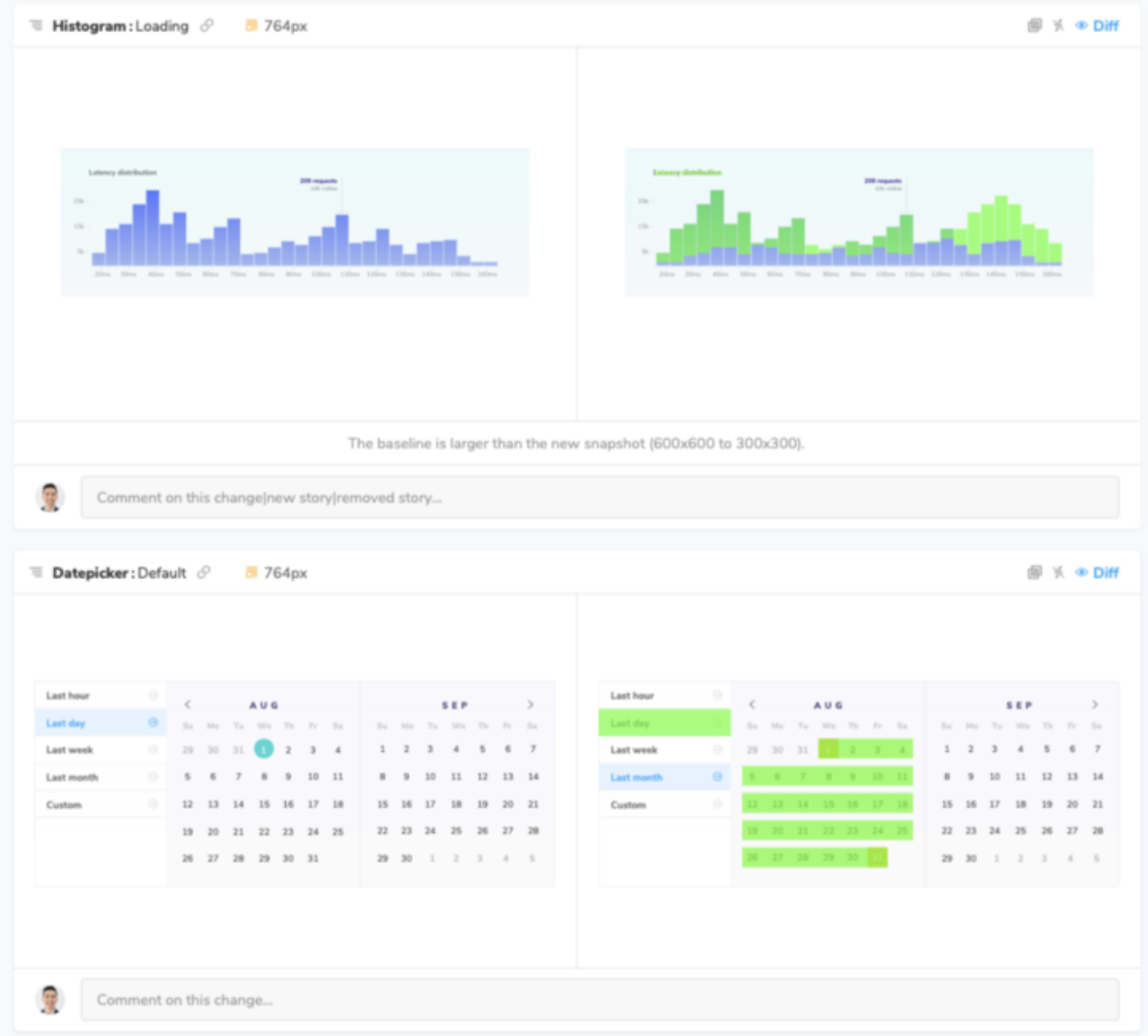
Task: Choose 'Last week' label in left datepicker
Action: coord(70,750)
